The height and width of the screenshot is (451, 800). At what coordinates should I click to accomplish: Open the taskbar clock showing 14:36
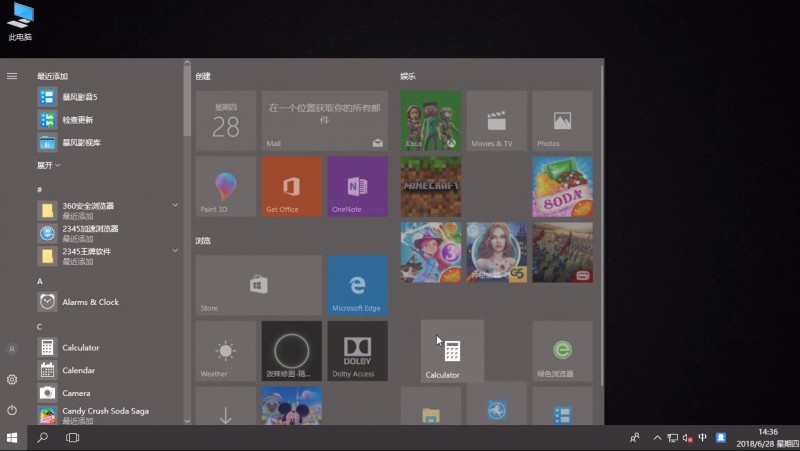coord(767,438)
